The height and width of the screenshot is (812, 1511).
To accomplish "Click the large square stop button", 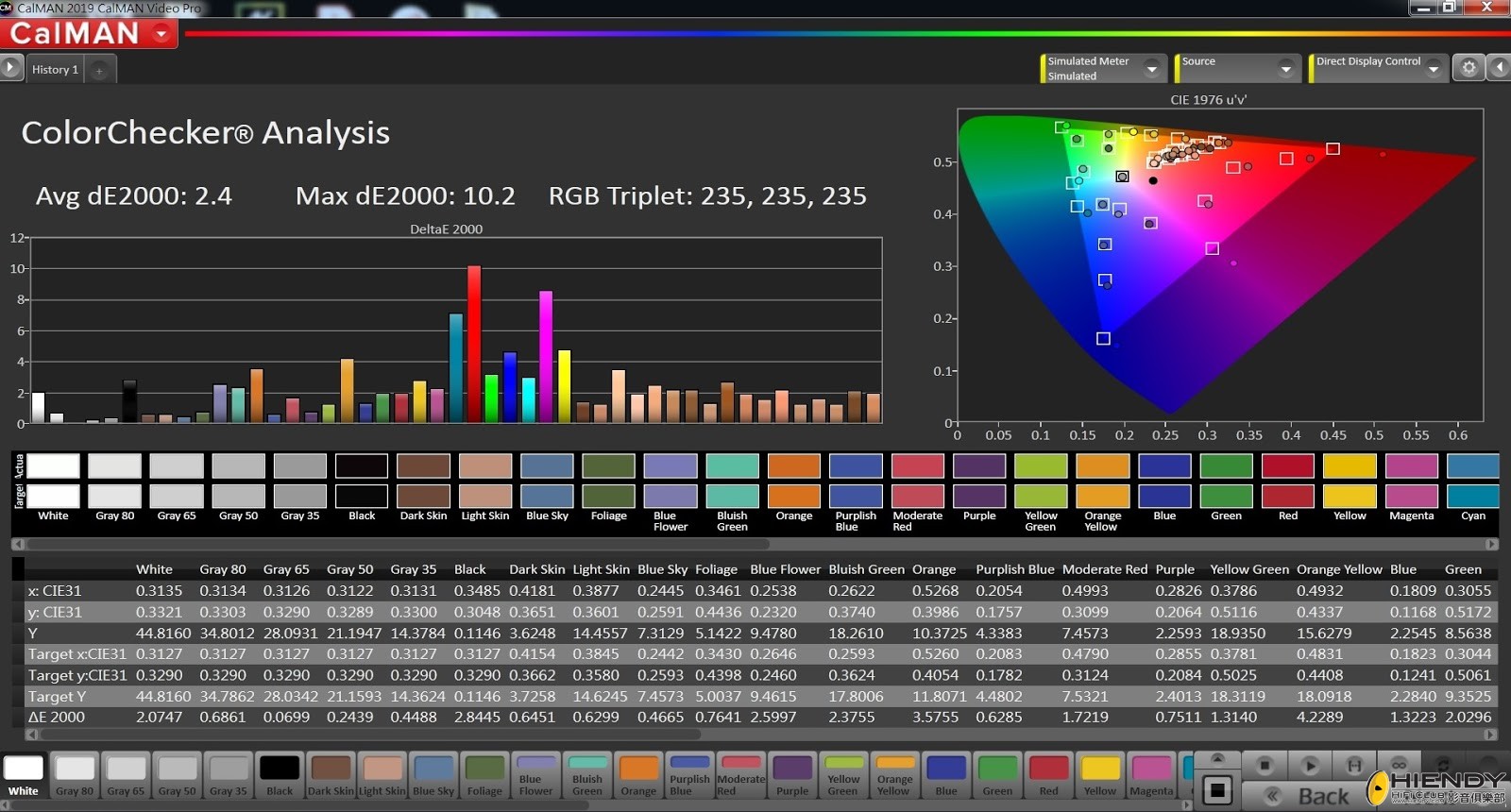I will click(x=1217, y=789).
